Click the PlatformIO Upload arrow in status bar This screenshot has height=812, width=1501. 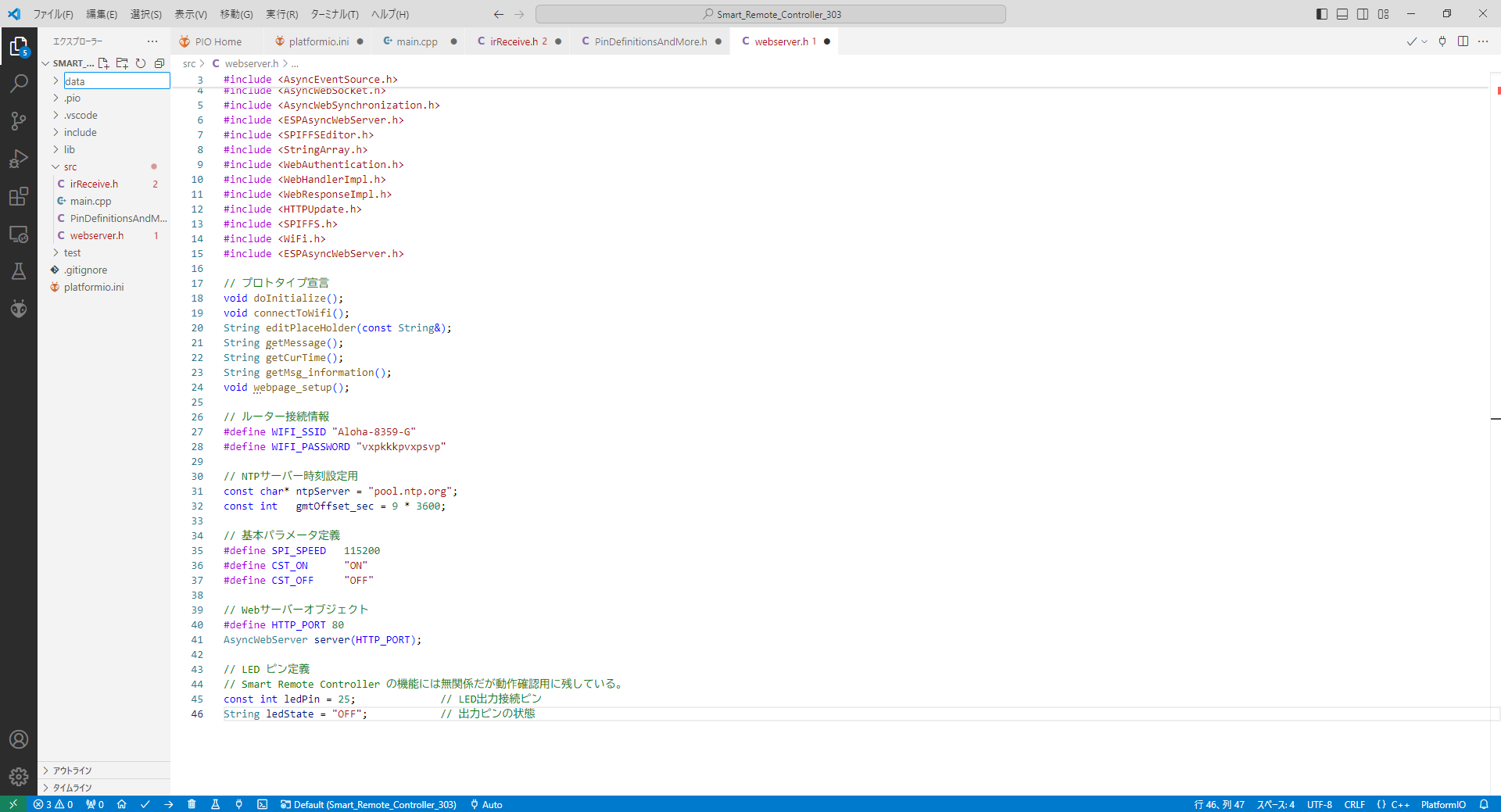coord(169,804)
